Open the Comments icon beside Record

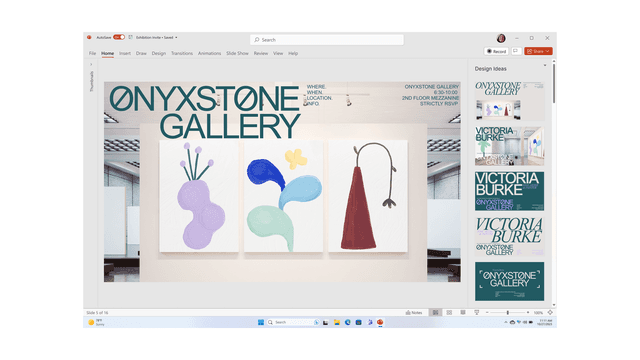click(x=516, y=51)
